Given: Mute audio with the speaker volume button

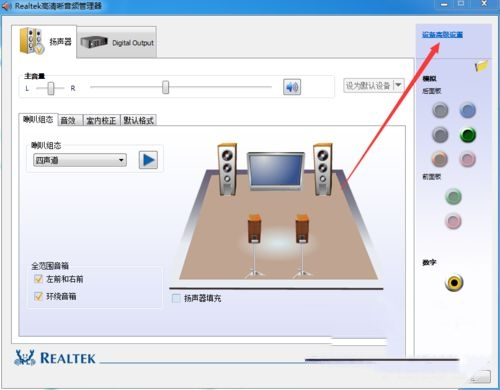Looking at the screenshot, I should pyautogui.click(x=292, y=87).
